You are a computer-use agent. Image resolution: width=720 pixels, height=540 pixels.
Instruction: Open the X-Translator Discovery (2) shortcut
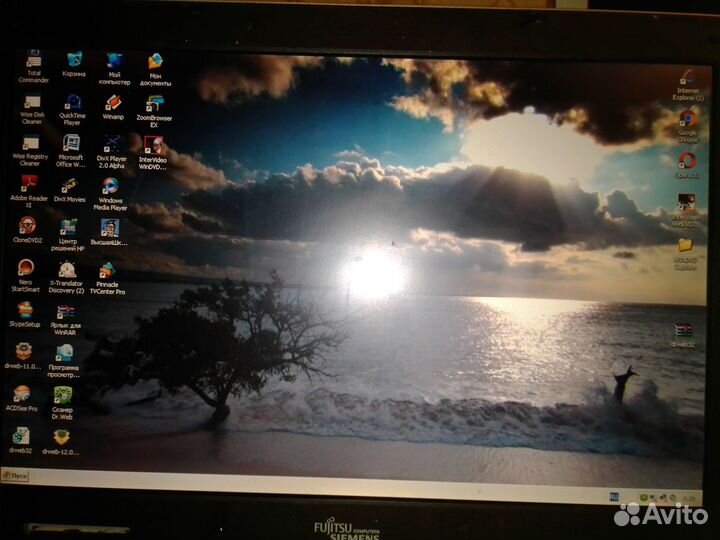coord(67,277)
